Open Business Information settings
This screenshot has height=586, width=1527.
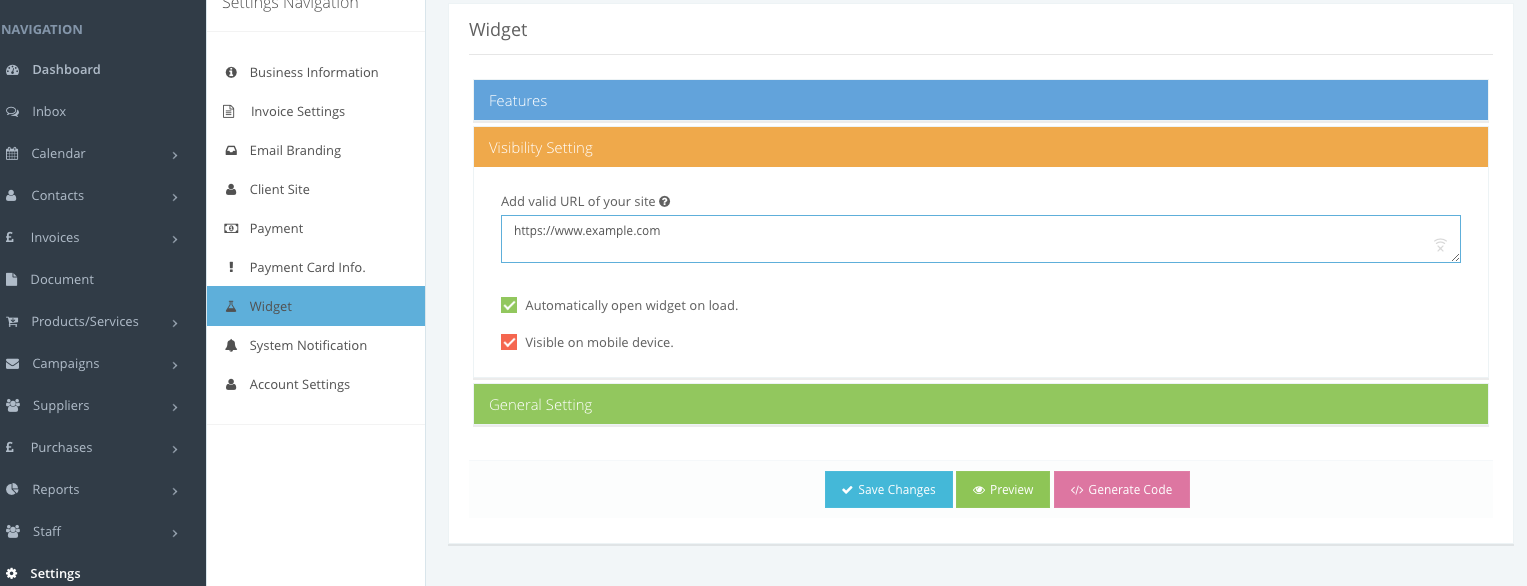[x=313, y=73]
